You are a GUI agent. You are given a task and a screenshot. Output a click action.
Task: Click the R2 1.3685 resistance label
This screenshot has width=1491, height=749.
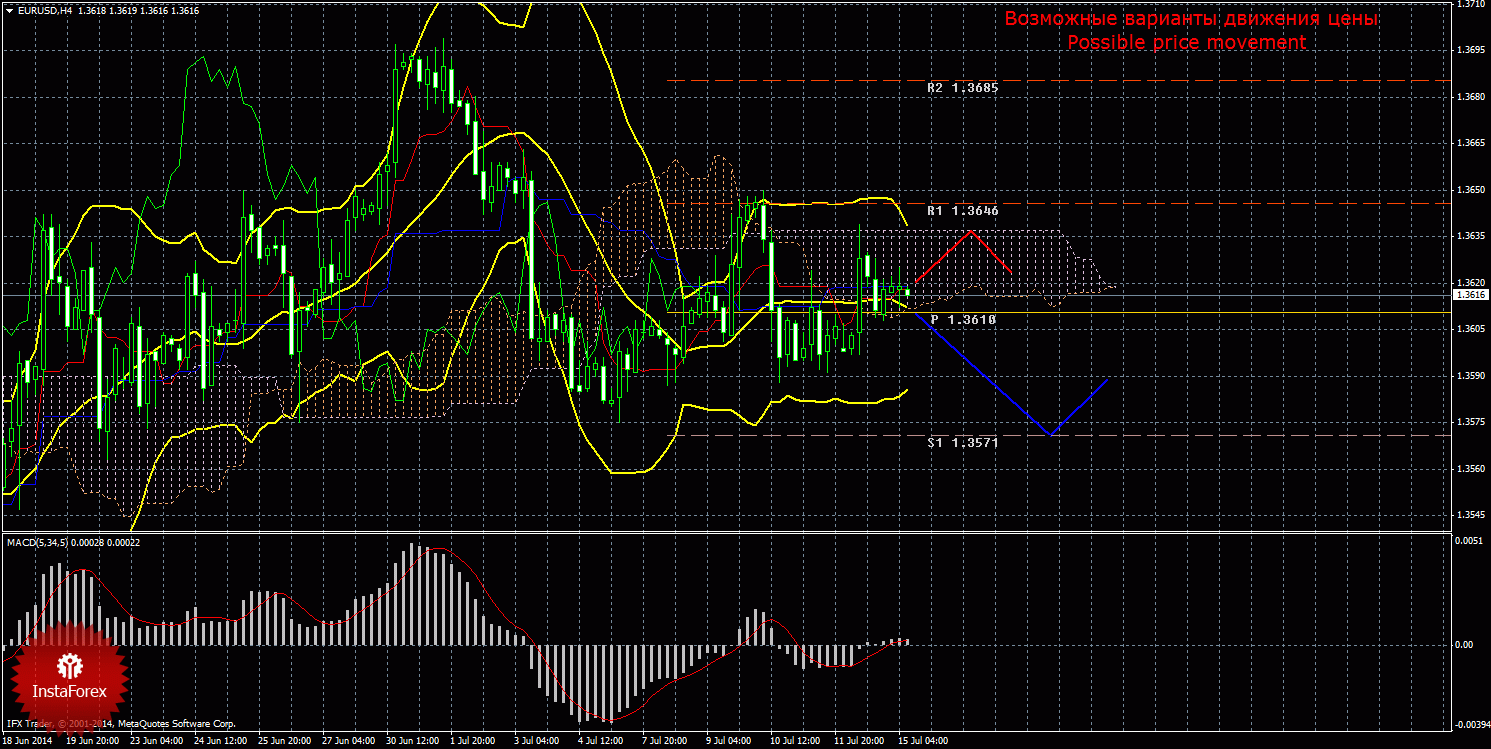pyautogui.click(x=962, y=88)
